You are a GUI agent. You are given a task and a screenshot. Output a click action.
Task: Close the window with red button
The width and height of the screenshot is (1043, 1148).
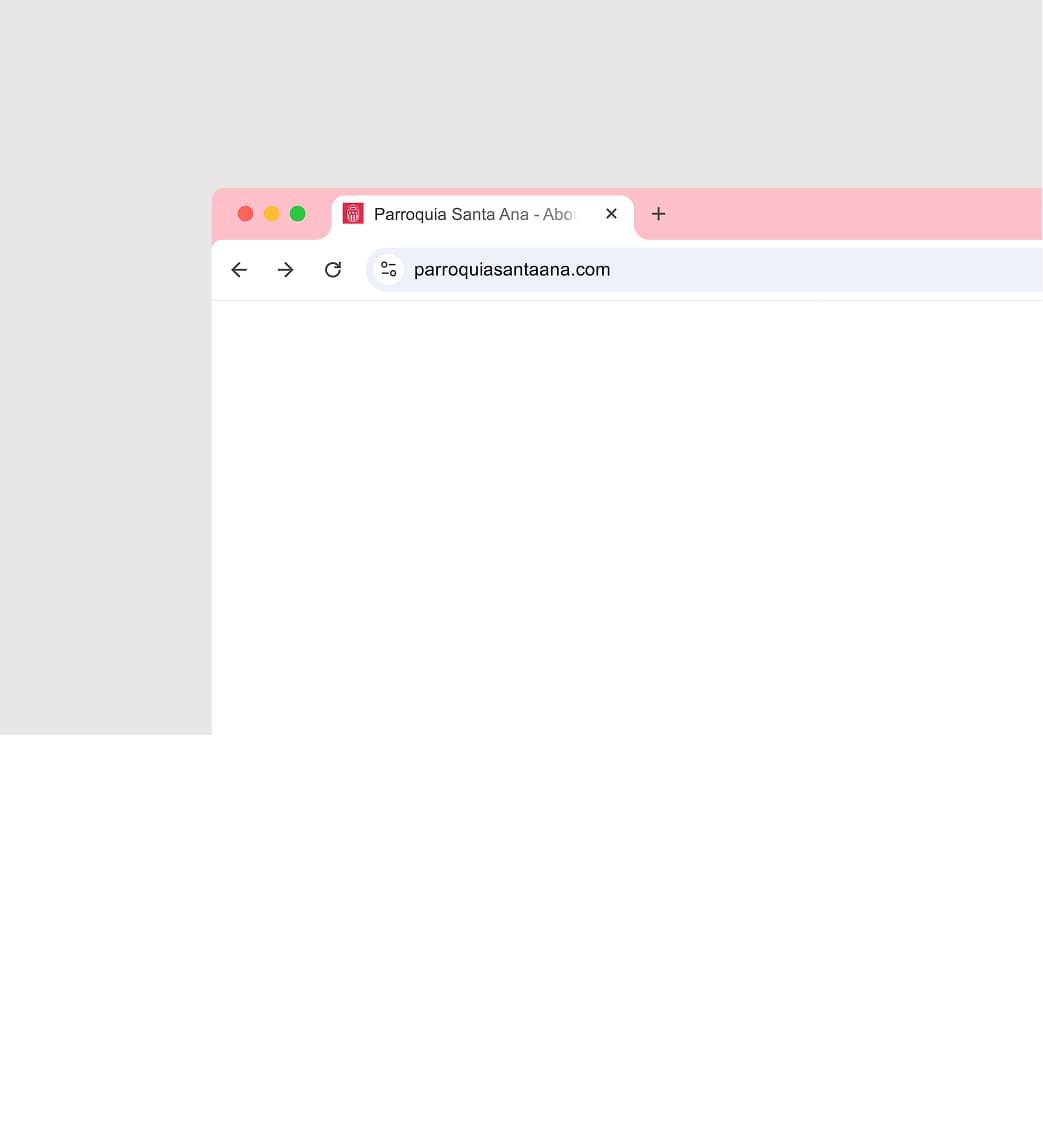pyautogui.click(x=245, y=214)
